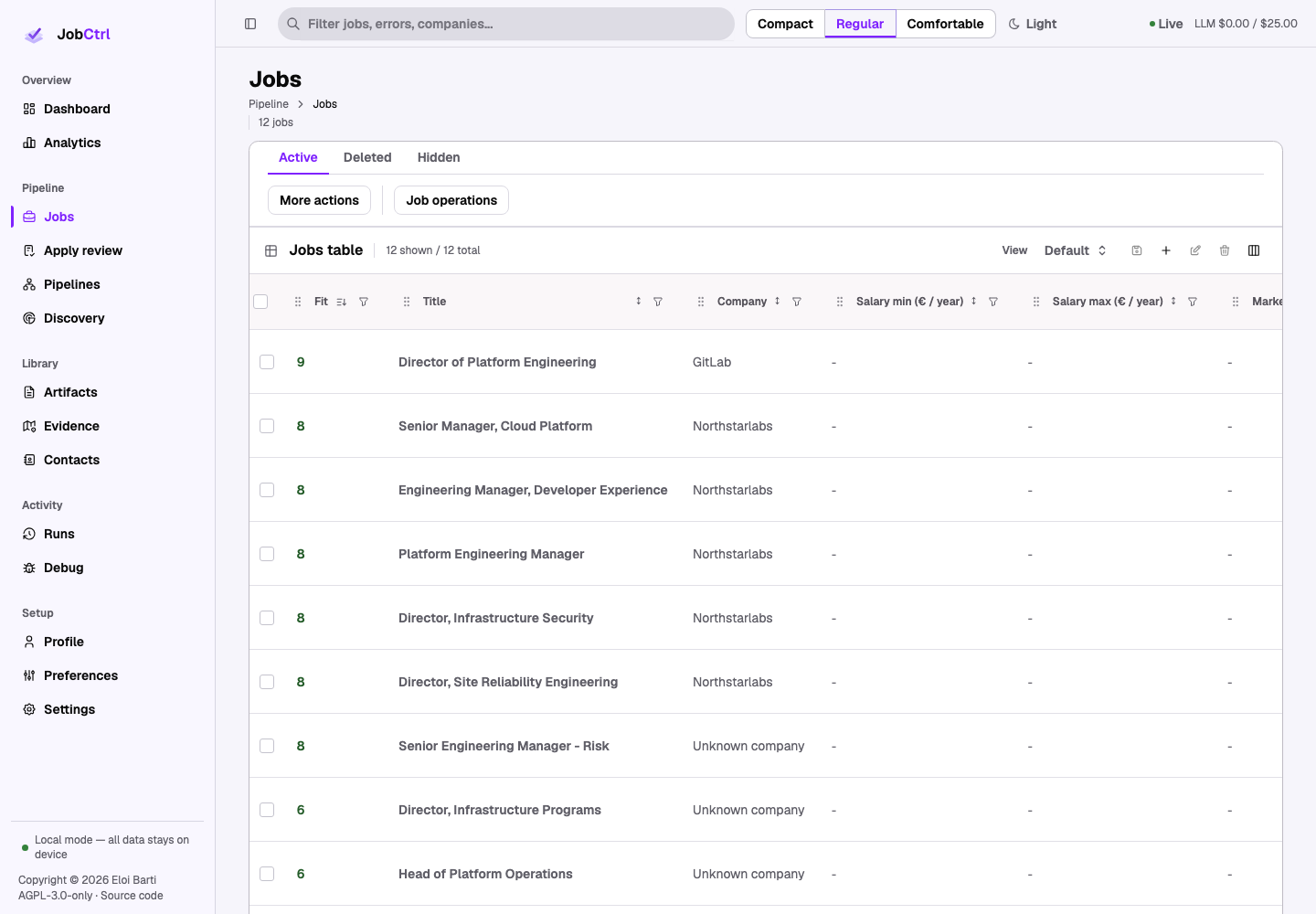Click the search magnifier icon

[293, 24]
